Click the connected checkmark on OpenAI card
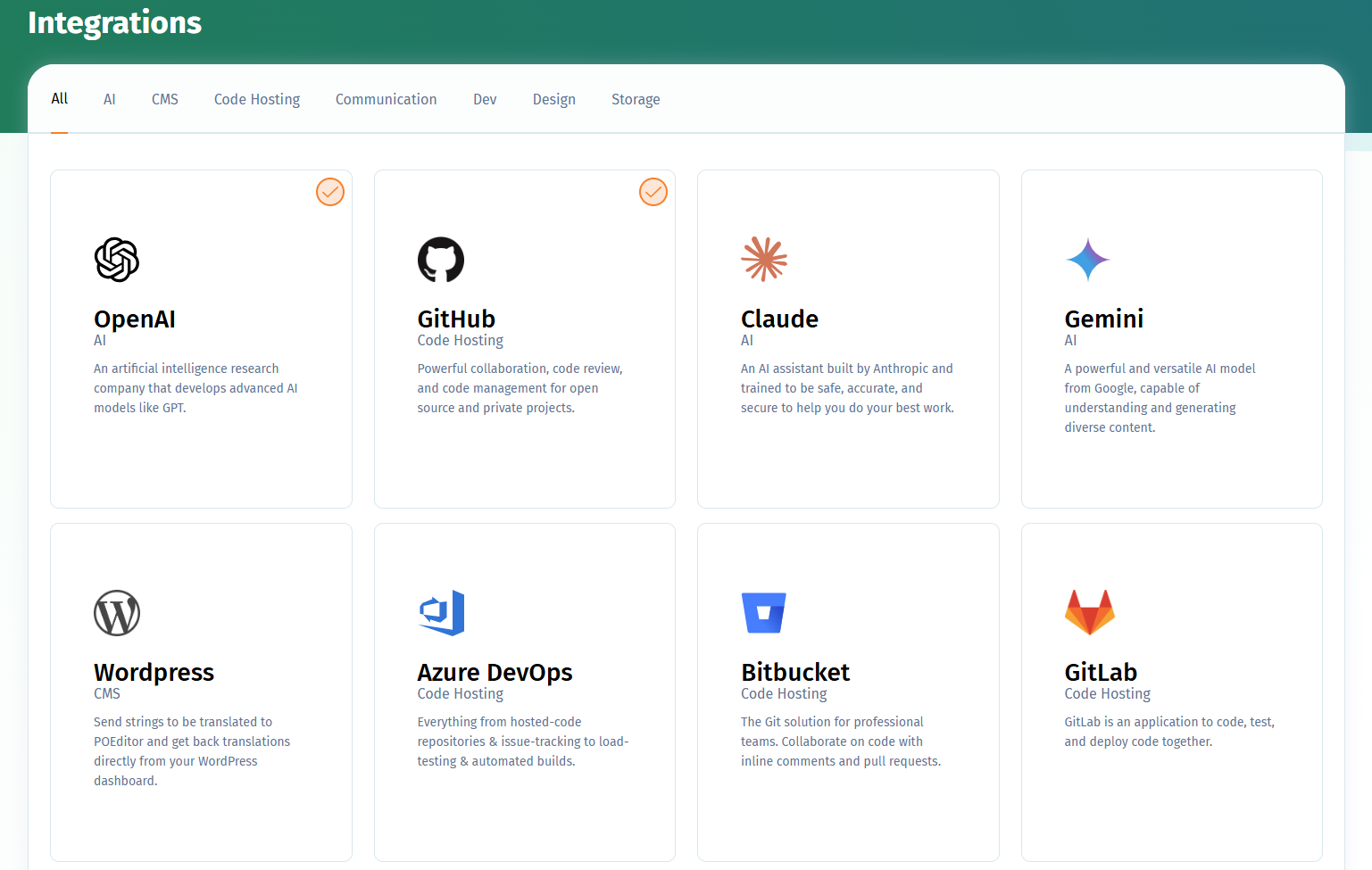Image resolution: width=1372 pixels, height=870 pixels. (x=330, y=192)
